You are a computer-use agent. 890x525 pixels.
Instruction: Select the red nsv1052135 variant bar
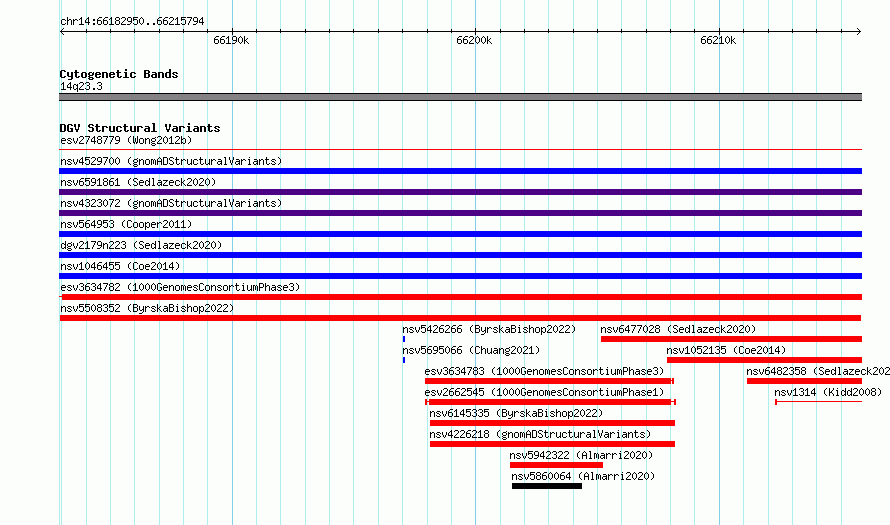click(x=764, y=360)
